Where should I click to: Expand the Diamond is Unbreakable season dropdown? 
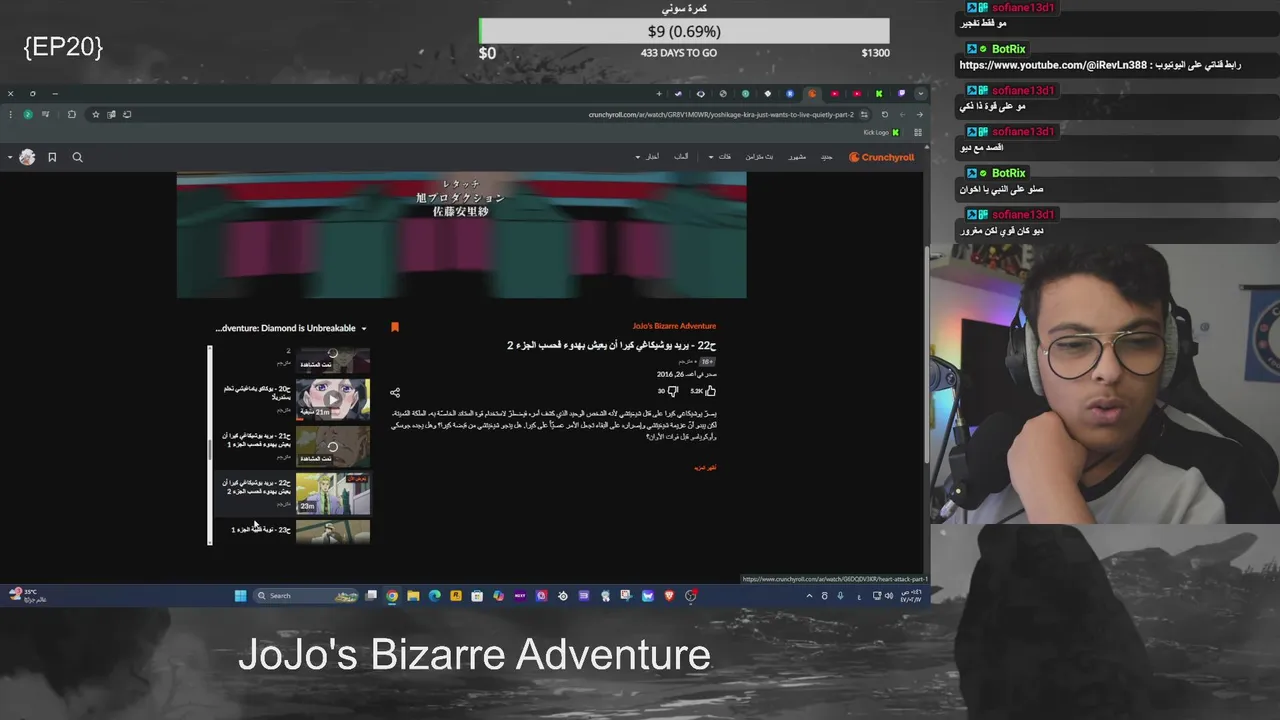click(290, 328)
